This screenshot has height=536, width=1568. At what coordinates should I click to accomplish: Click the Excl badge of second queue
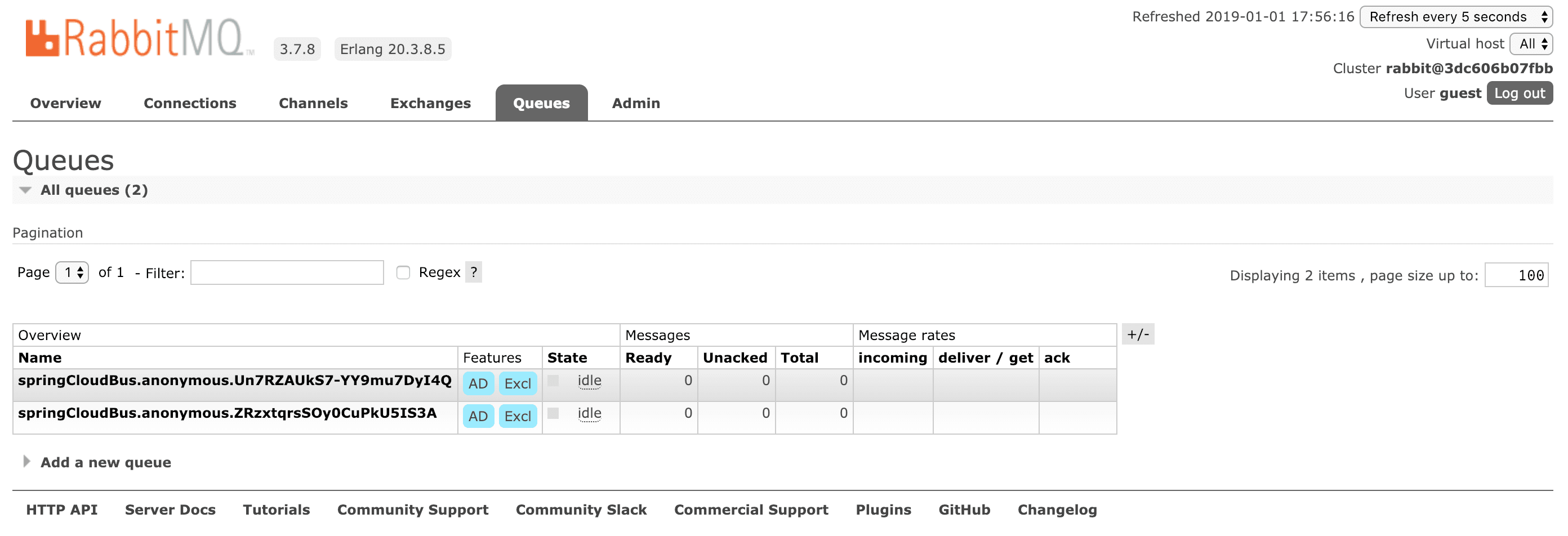pos(518,416)
